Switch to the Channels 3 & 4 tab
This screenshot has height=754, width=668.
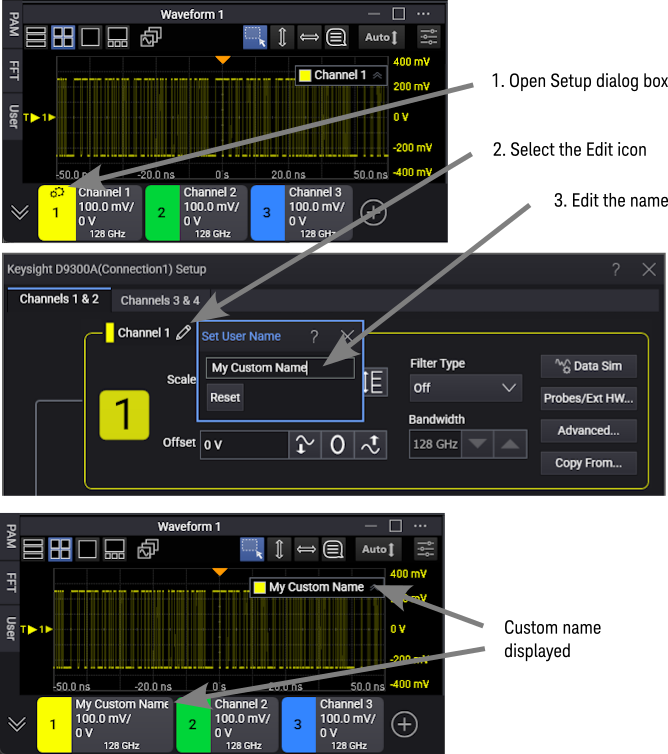(160, 300)
